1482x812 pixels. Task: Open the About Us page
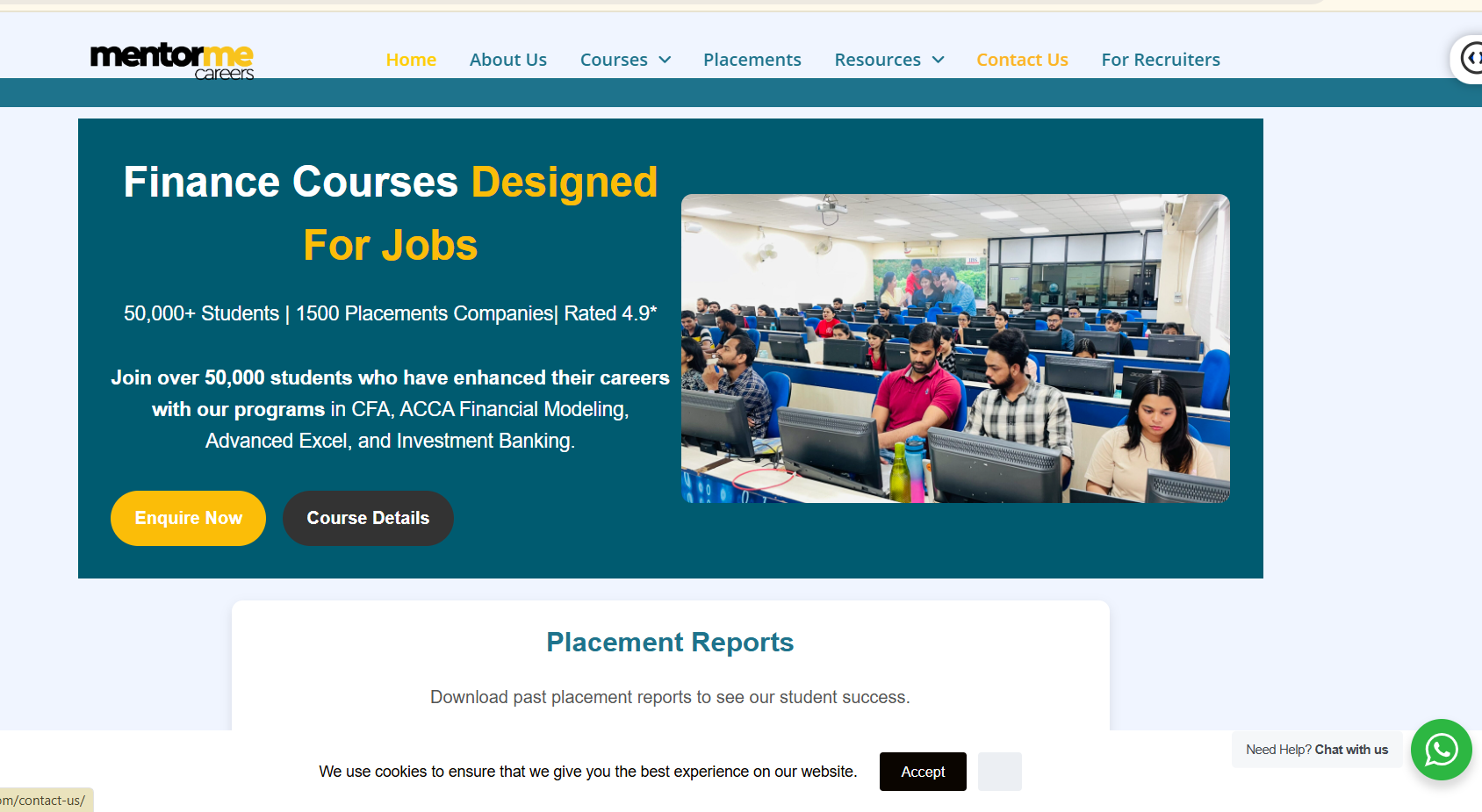[508, 59]
